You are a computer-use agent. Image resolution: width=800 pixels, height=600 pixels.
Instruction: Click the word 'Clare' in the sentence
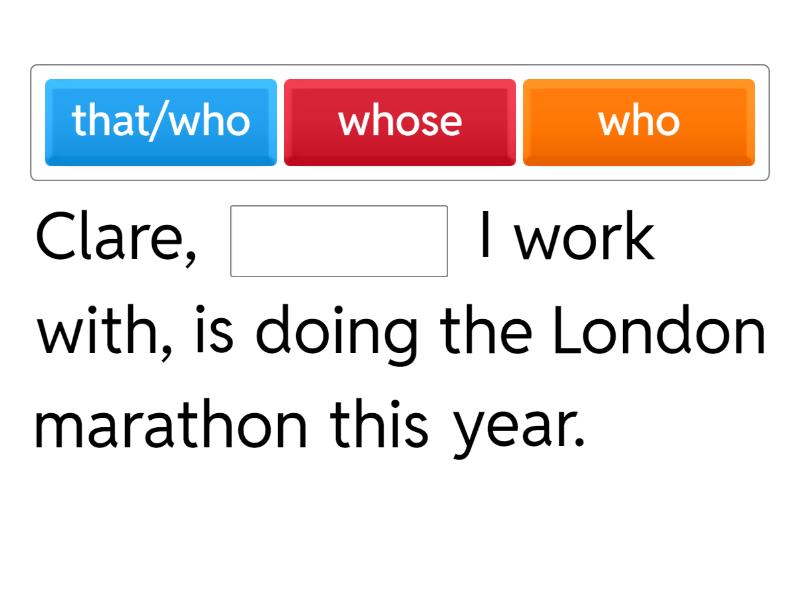tap(108, 240)
